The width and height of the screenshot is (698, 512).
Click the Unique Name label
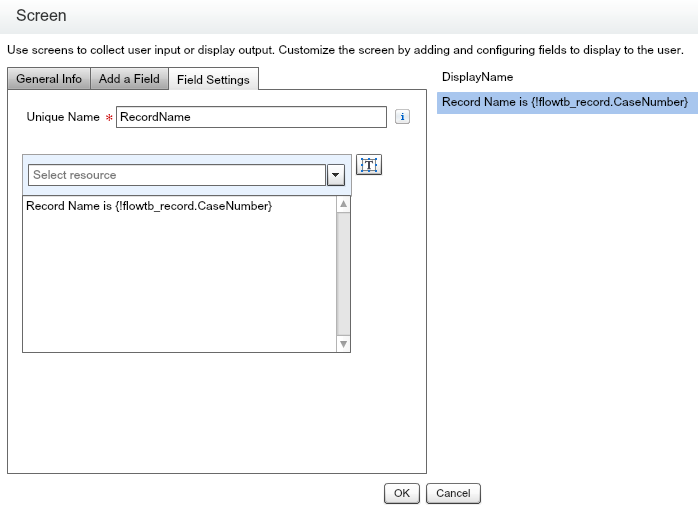[62, 117]
